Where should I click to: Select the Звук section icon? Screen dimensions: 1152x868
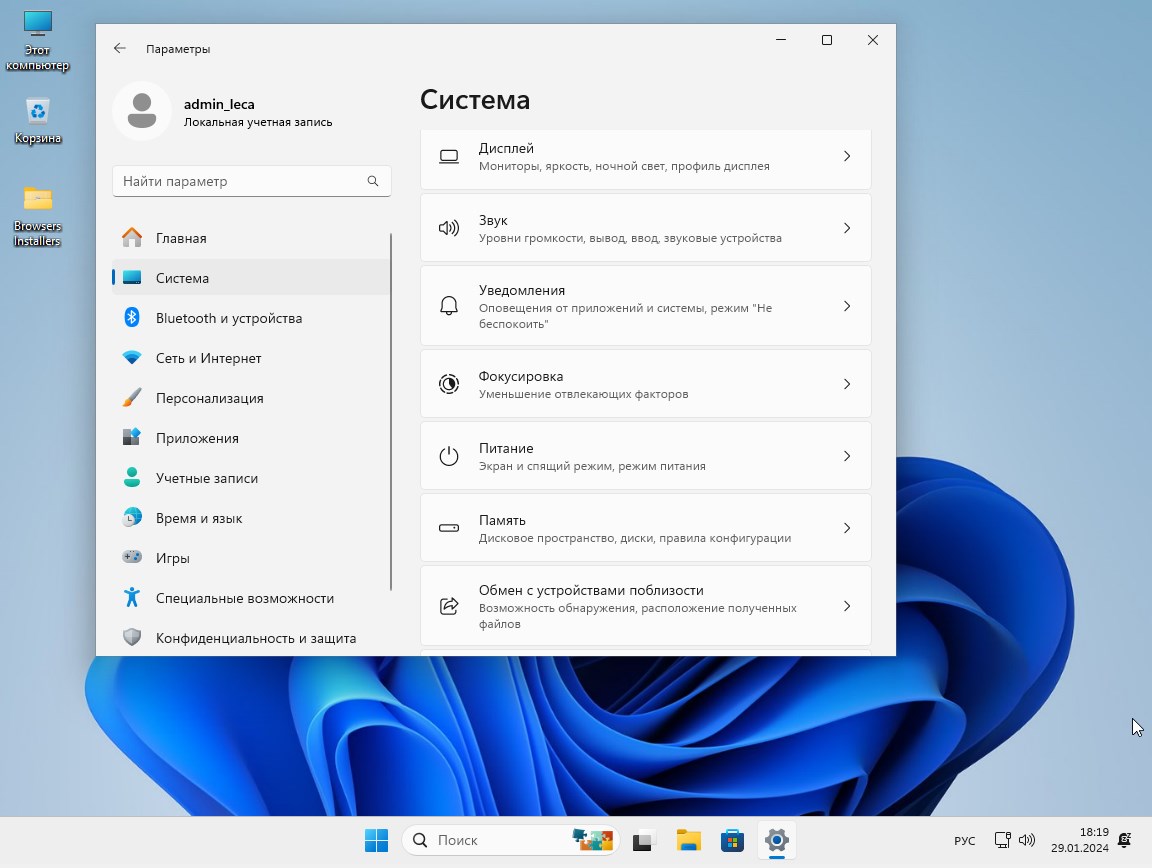pos(448,226)
